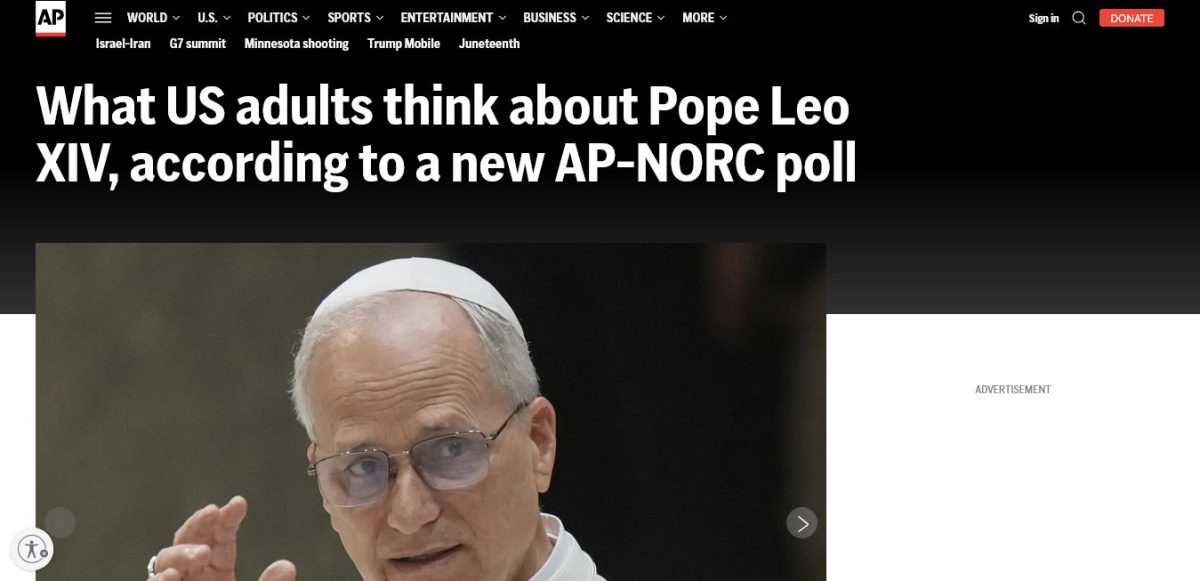Image resolution: width=1200 pixels, height=581 pixels.
Task: Expand the More menu
Action: tap(705, 18)
